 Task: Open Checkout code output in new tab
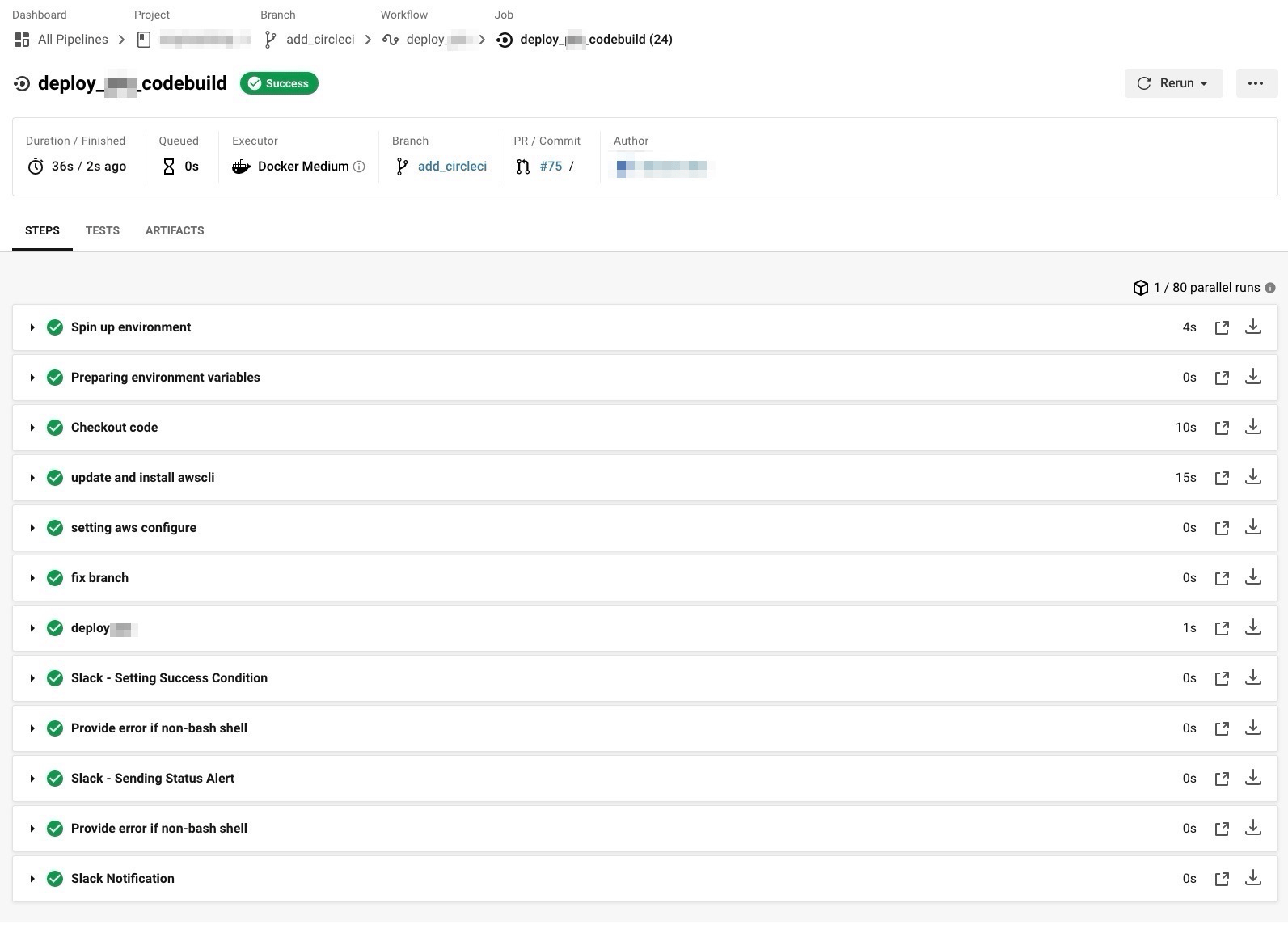[1222, 428]
